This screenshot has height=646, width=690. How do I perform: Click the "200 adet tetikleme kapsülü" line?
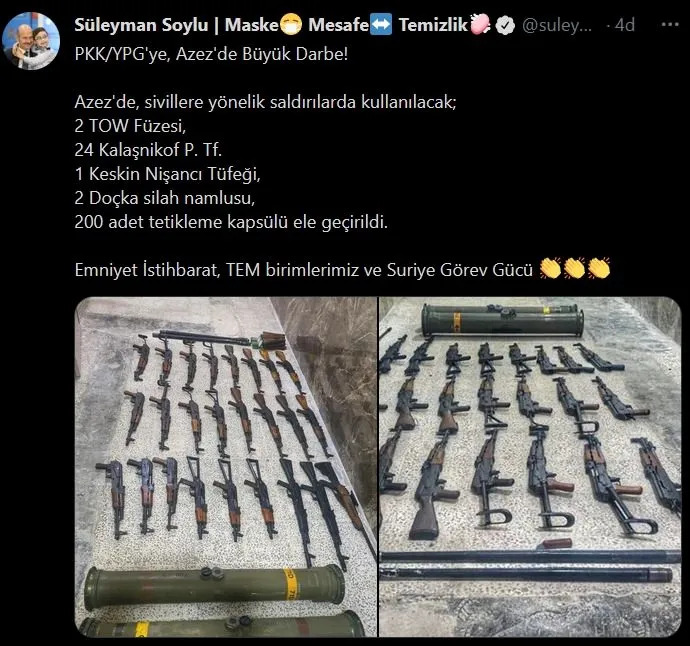[230, 221]
